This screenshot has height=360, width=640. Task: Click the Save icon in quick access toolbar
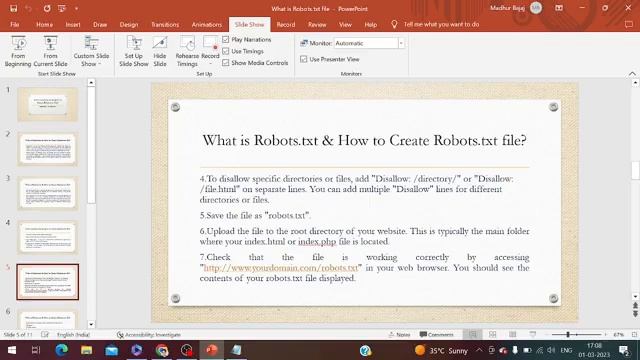point(13,8)
